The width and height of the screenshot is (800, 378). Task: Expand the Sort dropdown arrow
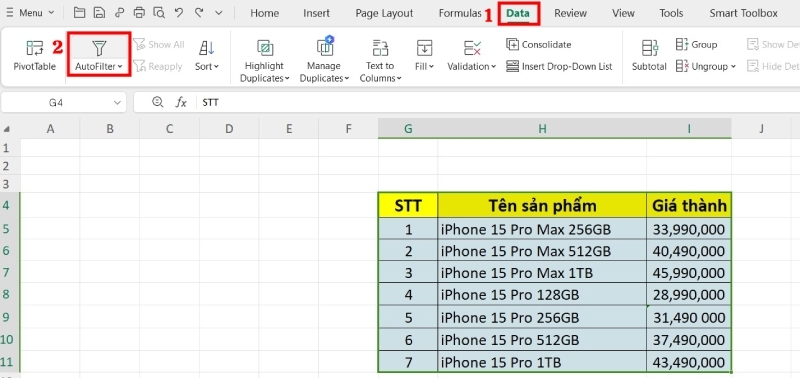pos(216,67)
